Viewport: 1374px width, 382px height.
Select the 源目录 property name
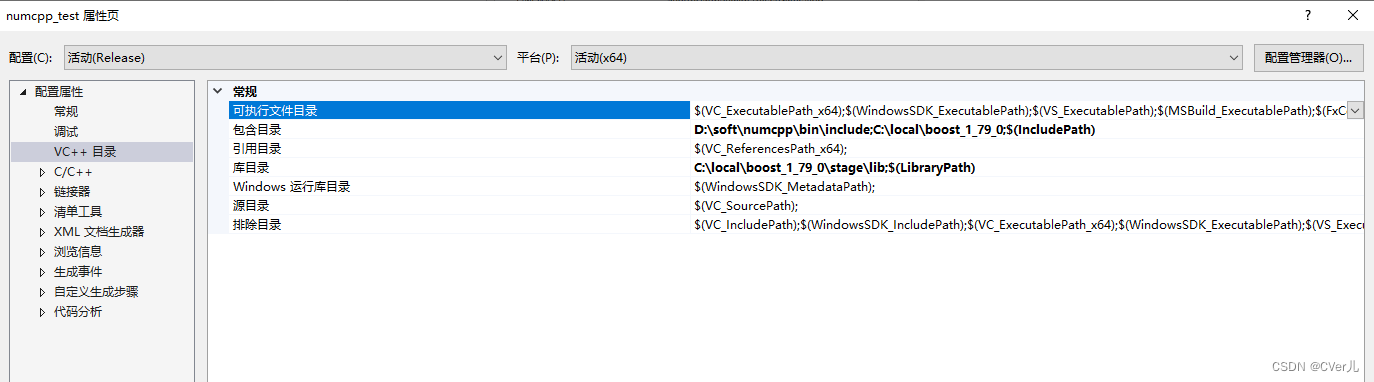coord(251,206)
